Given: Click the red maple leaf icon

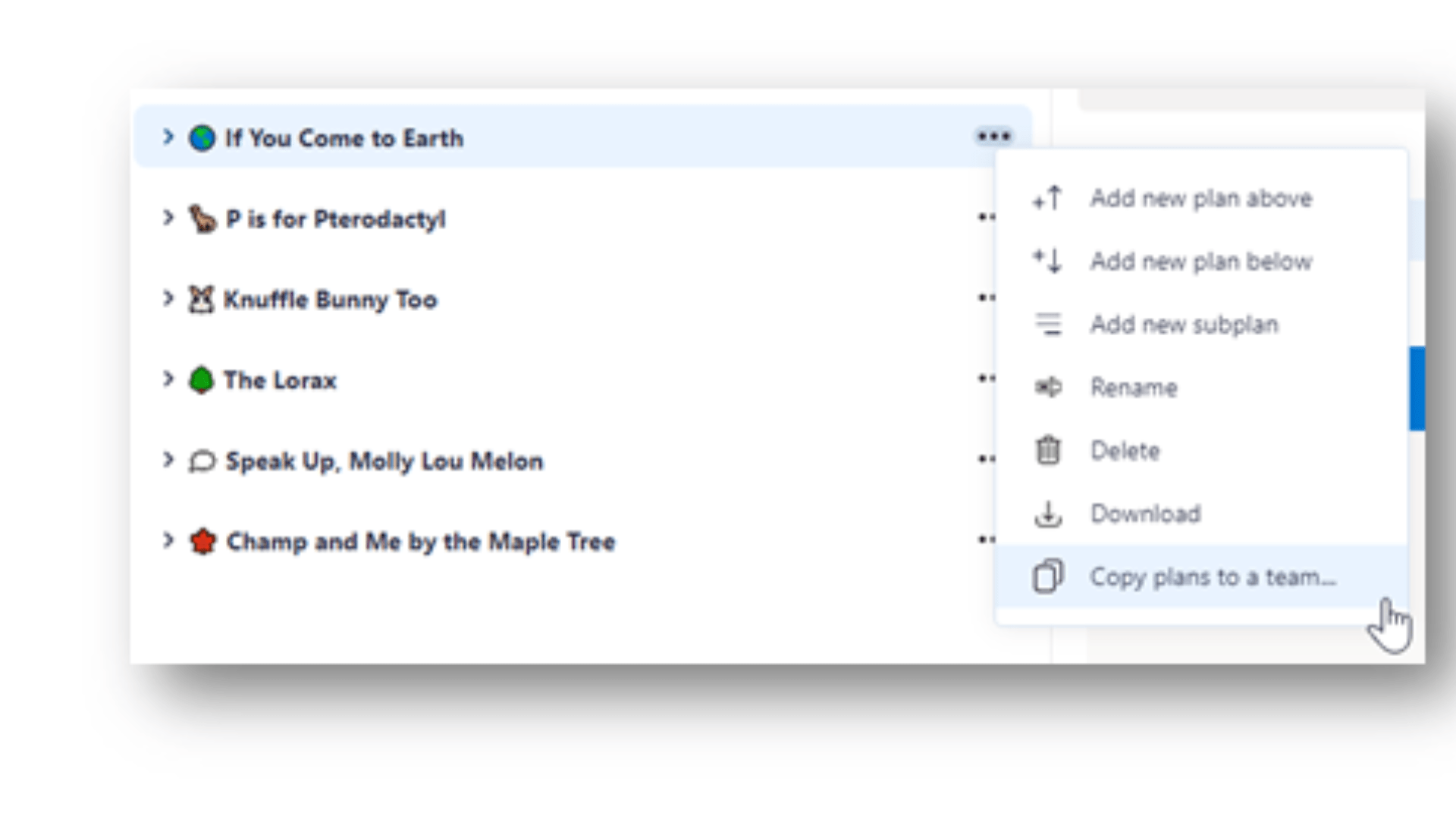Looking at the screenshot, I should [202, 541].
